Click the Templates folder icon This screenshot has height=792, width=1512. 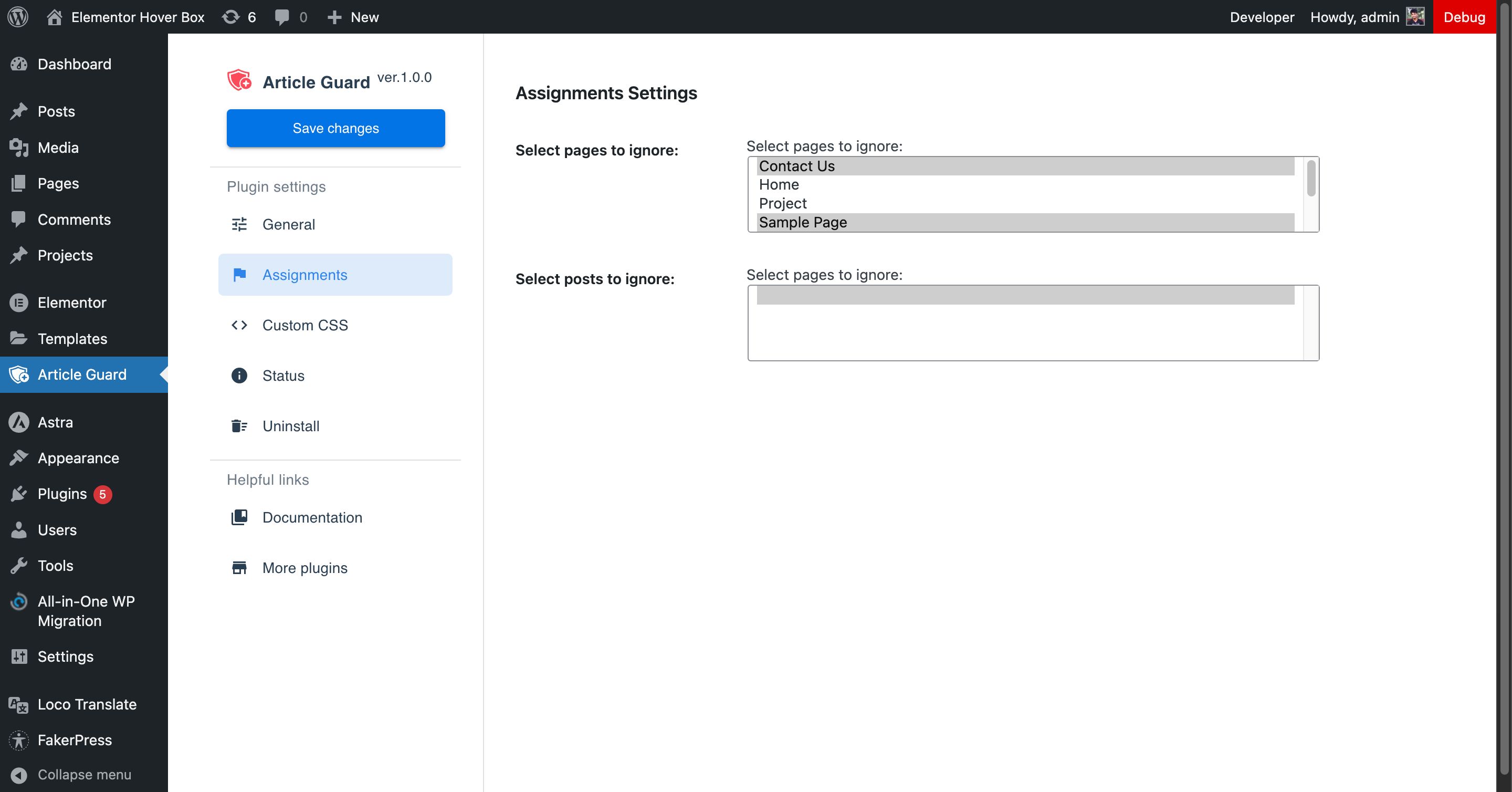coord(19,339)
